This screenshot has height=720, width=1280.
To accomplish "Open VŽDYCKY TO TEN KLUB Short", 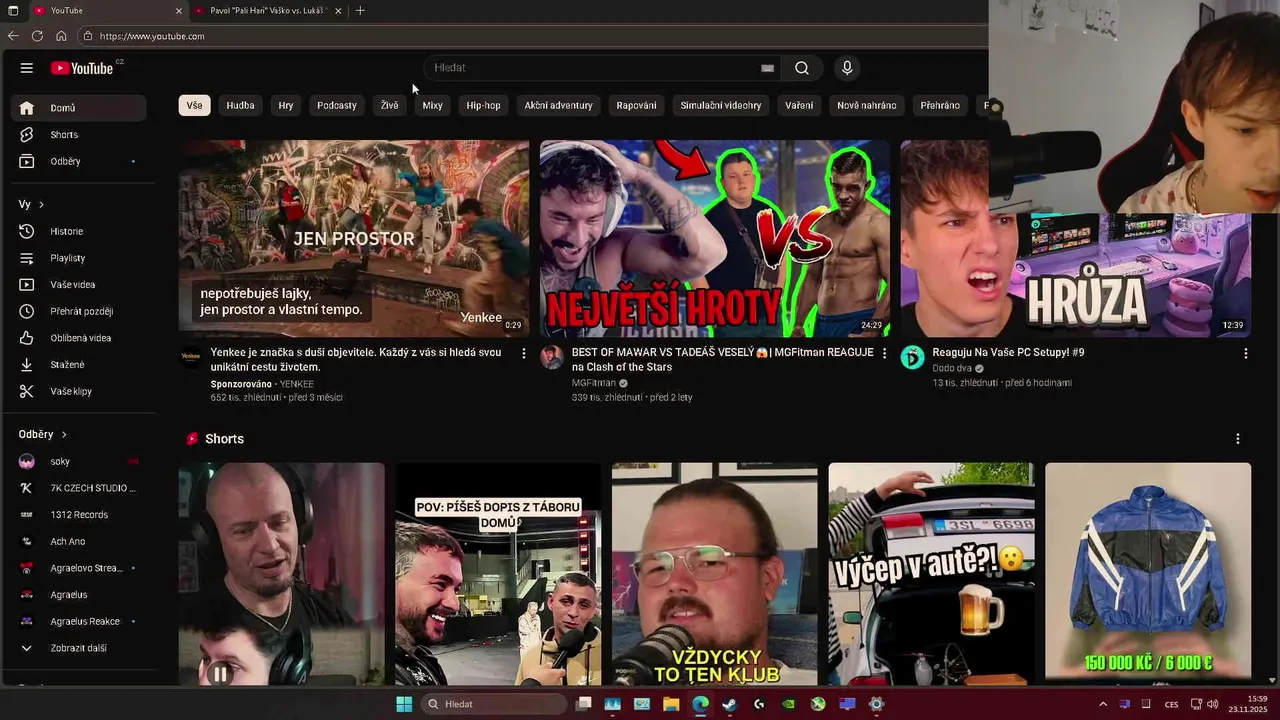I will point(715,573).
